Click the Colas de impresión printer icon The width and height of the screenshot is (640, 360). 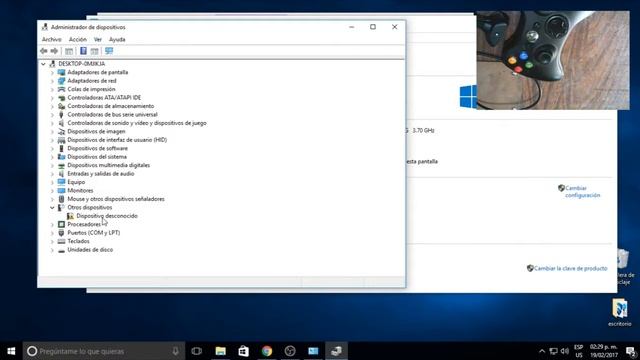pos(61,89)
